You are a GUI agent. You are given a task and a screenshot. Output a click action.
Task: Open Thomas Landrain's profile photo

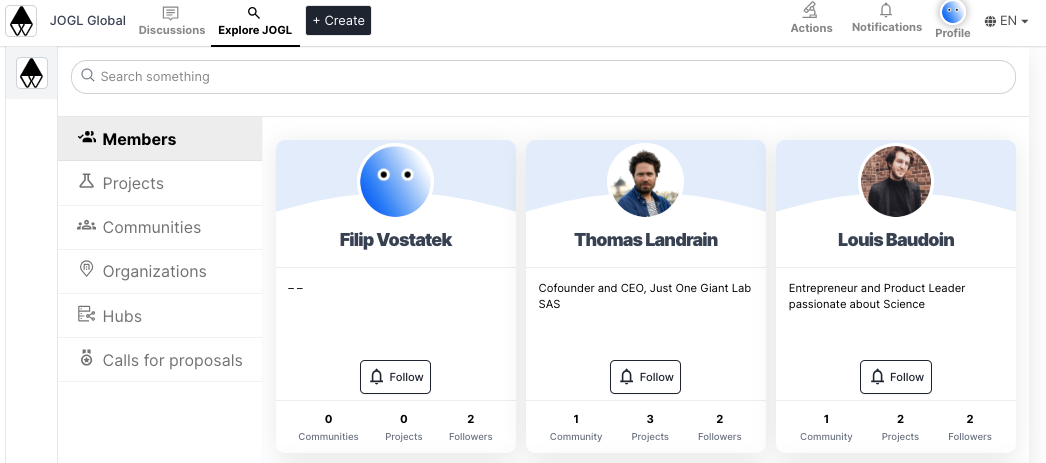point(645,181)
